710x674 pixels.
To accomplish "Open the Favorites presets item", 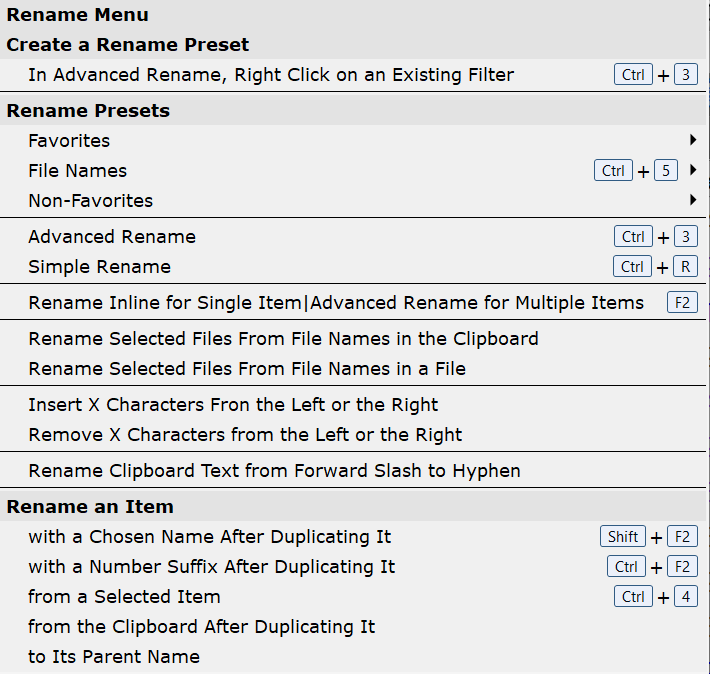I will point(69,141).
